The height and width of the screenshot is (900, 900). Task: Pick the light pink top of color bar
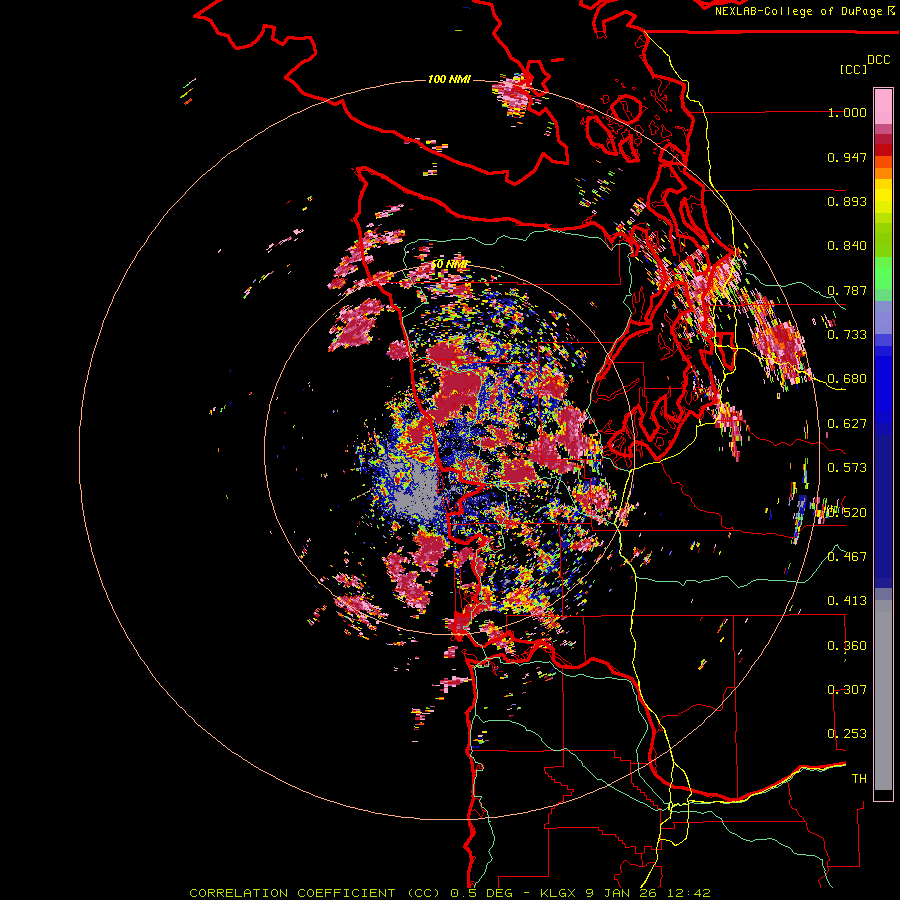(883, 106)
